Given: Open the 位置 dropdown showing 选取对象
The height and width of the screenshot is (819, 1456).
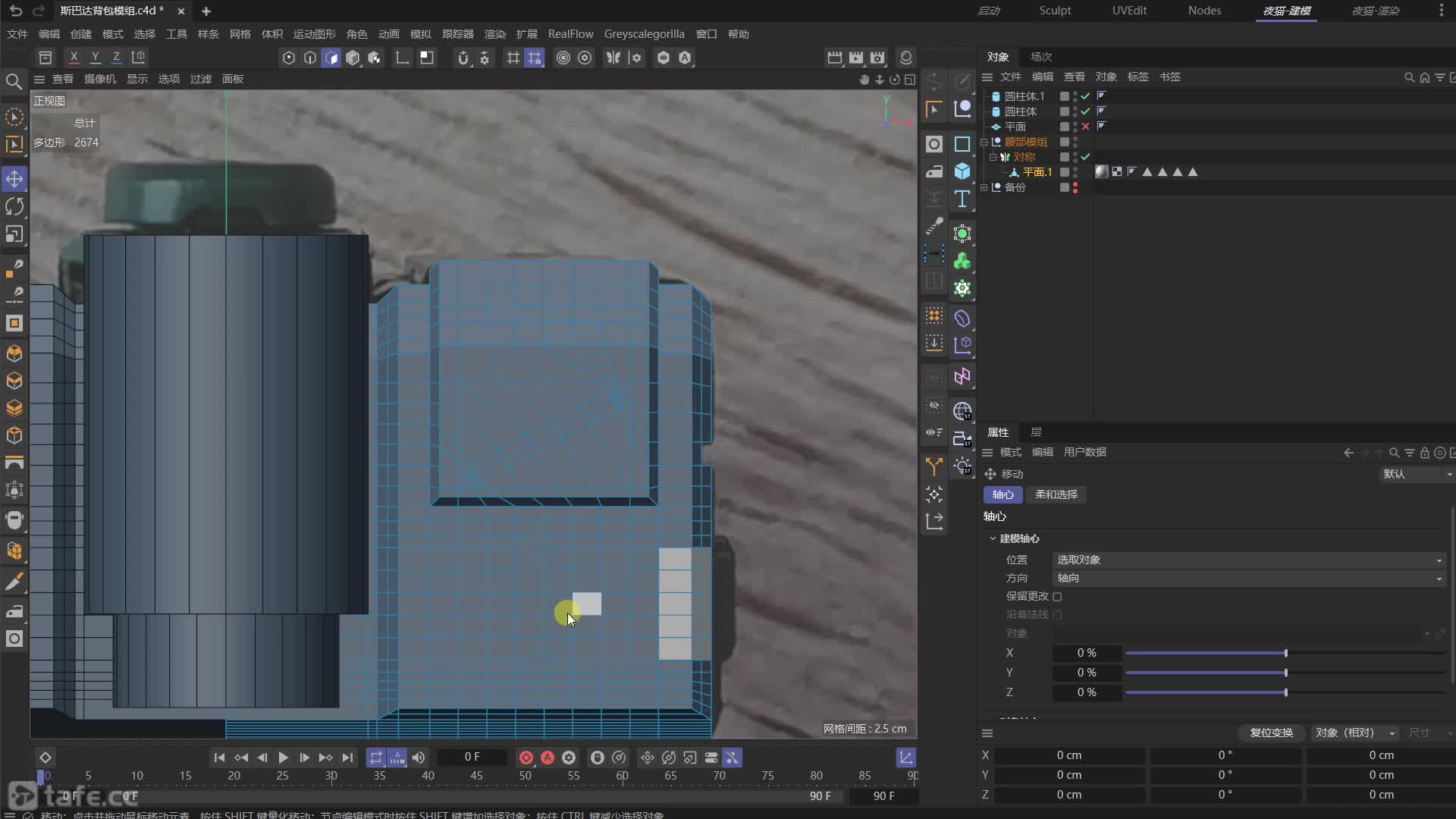Looking at the screenshot, I should click(1249, 560).
